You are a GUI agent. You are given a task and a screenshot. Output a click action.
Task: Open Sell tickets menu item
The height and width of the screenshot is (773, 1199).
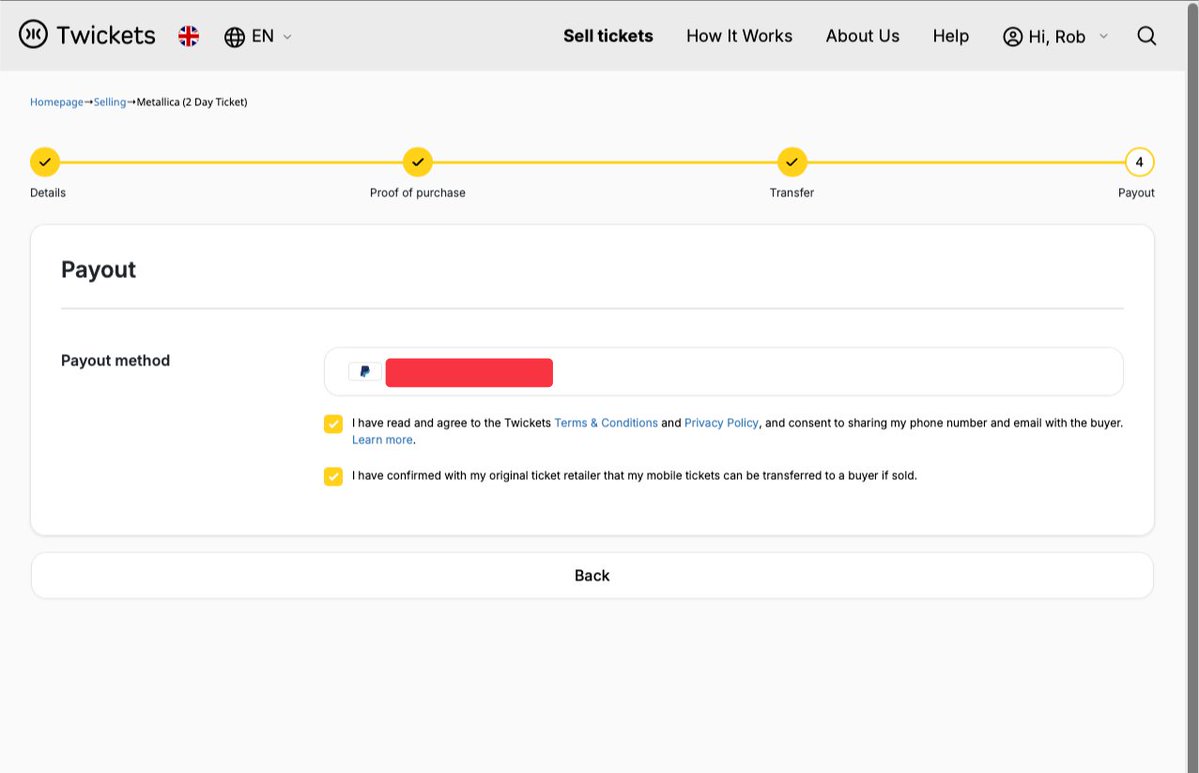pyautogui.click(x=608, y=36)
